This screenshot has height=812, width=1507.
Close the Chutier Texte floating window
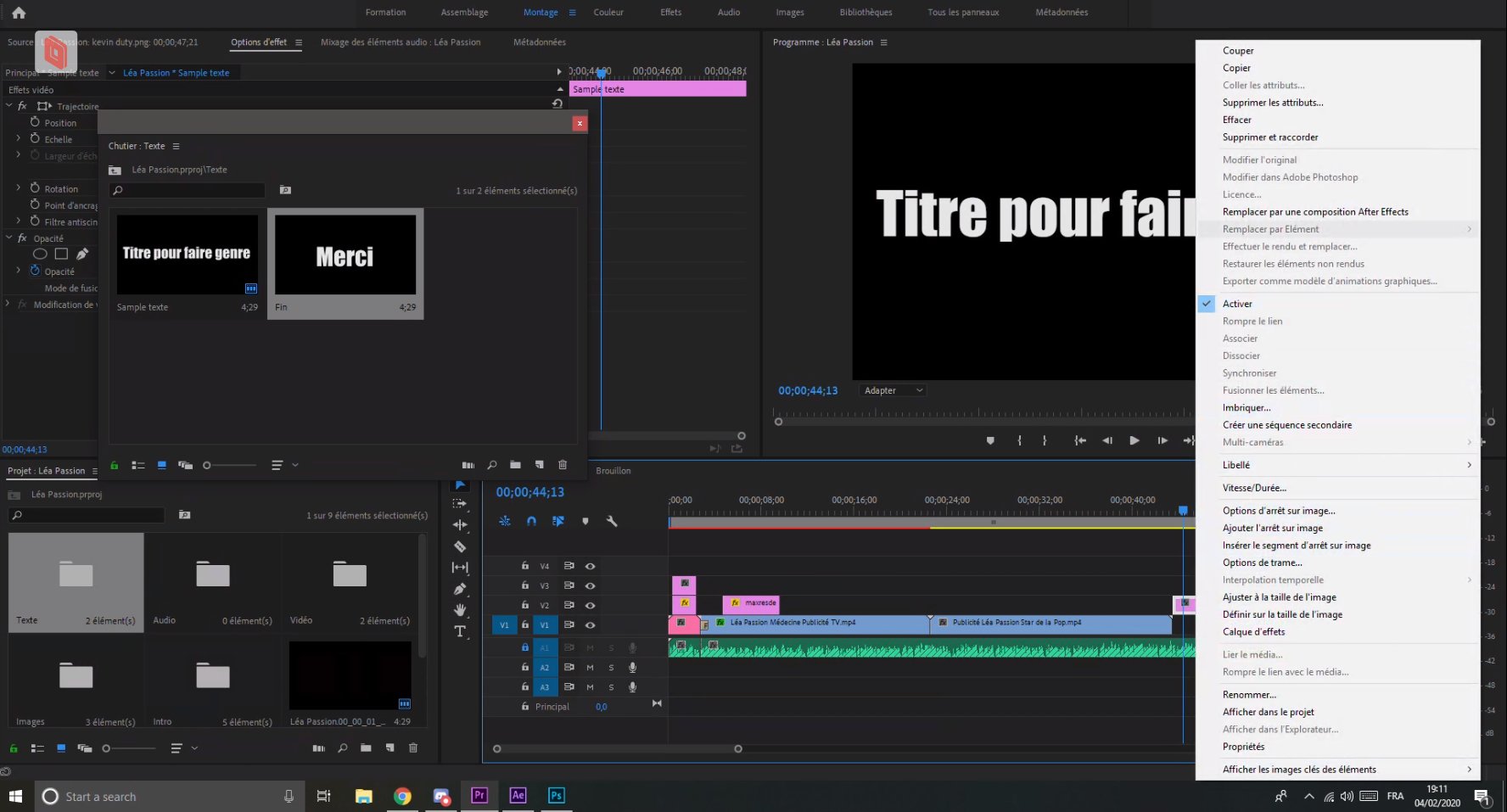pos(580,123)
